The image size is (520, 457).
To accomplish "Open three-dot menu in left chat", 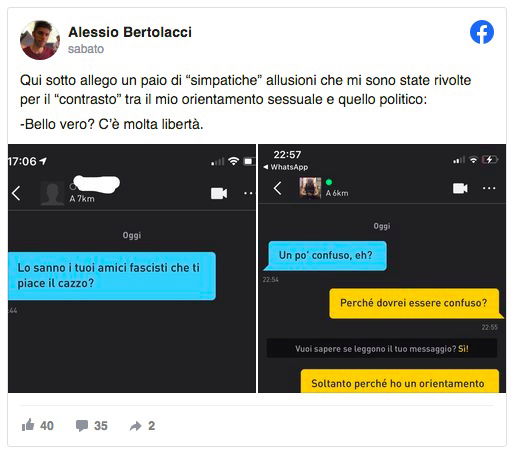I will tap(249, 193).
